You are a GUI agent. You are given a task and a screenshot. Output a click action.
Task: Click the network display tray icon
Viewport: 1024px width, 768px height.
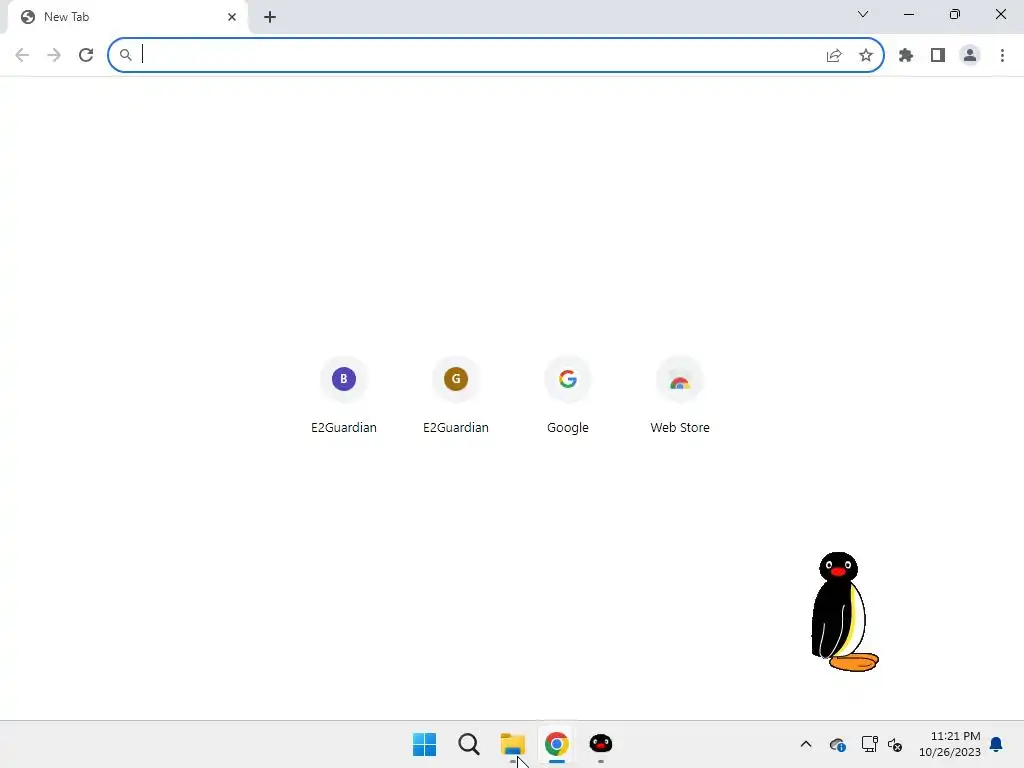[869, 744]
